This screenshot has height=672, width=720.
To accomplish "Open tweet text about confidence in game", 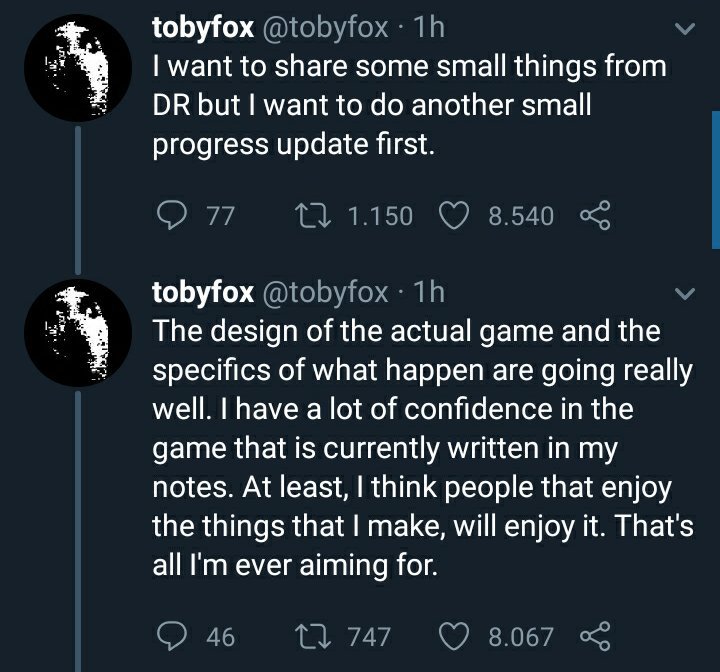I will (x=423, y=448).
